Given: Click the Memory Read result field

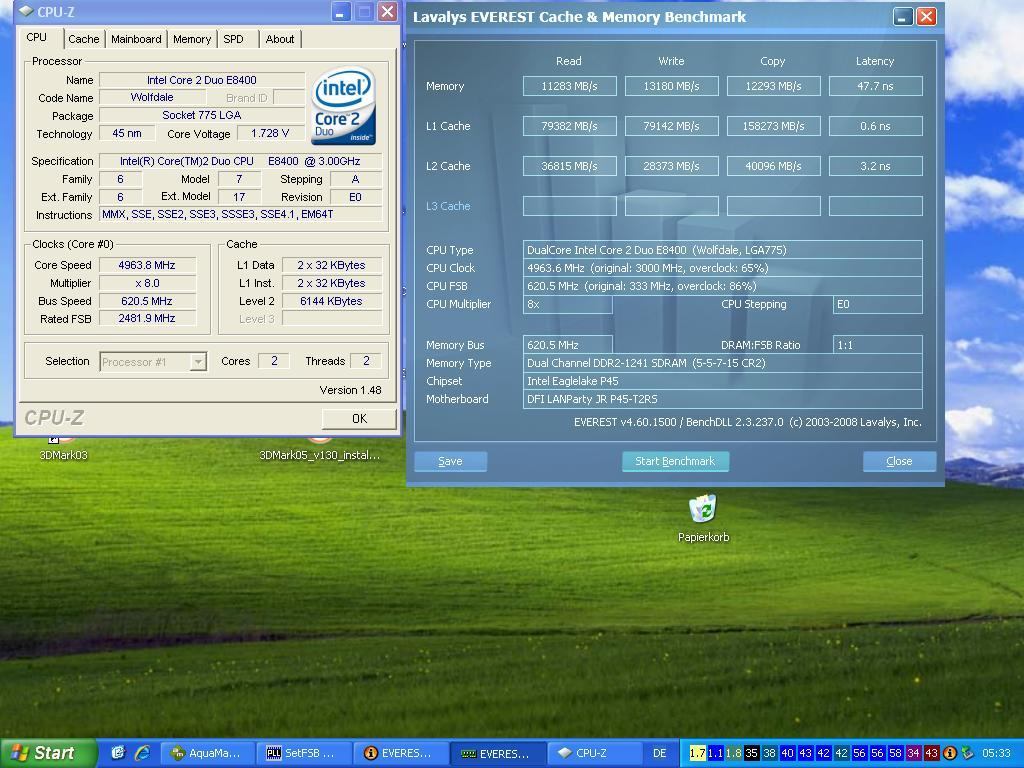Looking at the screenshot, I should pos(569,86).
